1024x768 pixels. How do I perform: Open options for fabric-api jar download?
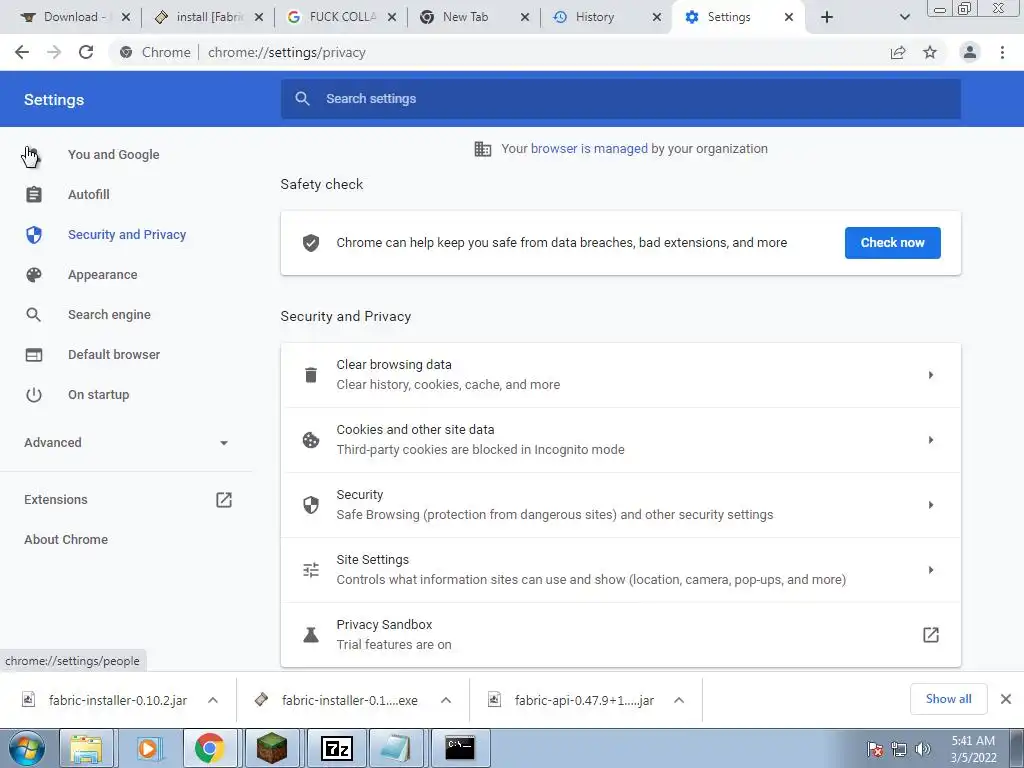click(x=679, y=700)
